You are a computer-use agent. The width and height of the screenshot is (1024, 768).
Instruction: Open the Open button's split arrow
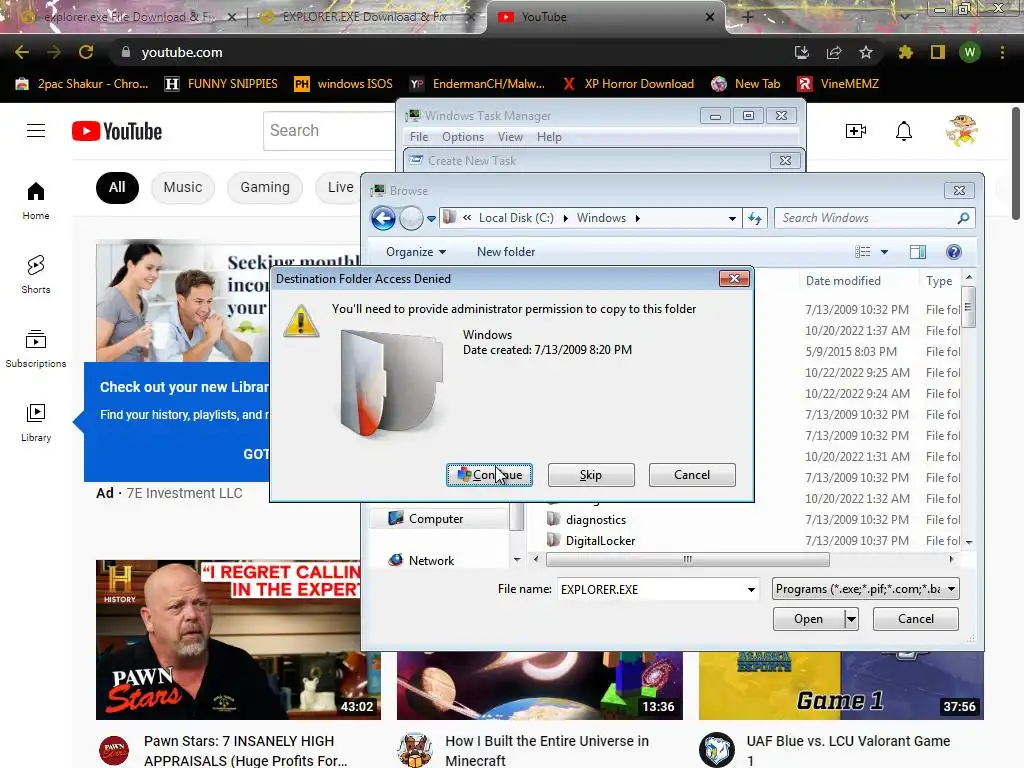click(x=851, y=618)
